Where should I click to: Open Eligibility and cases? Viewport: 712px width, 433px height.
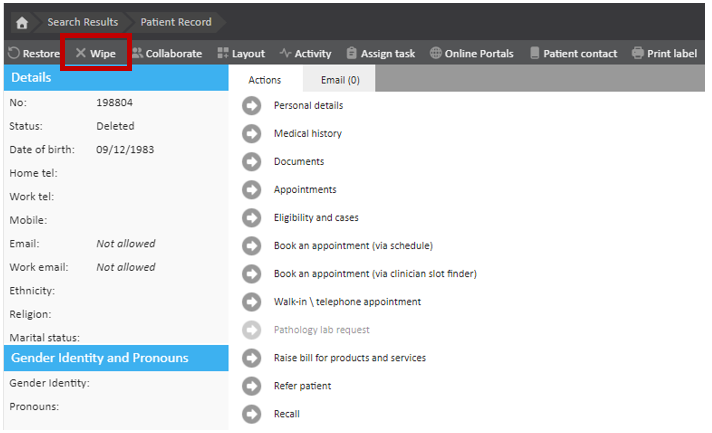[315, 218]
